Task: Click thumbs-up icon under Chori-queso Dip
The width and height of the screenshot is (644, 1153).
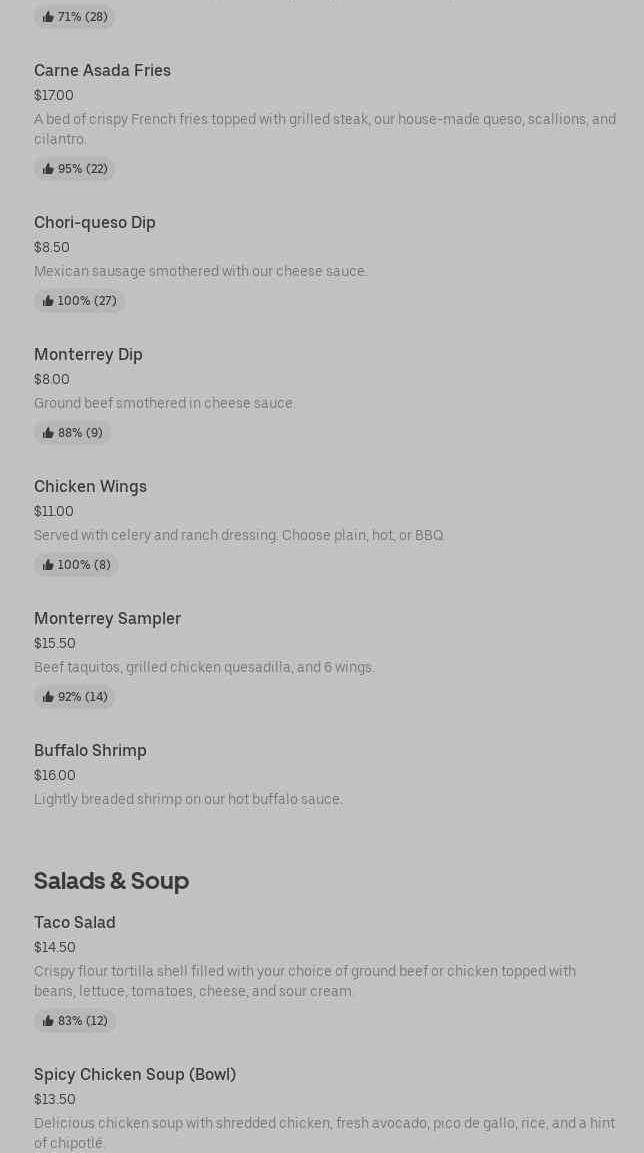Action: pos(48,301)
